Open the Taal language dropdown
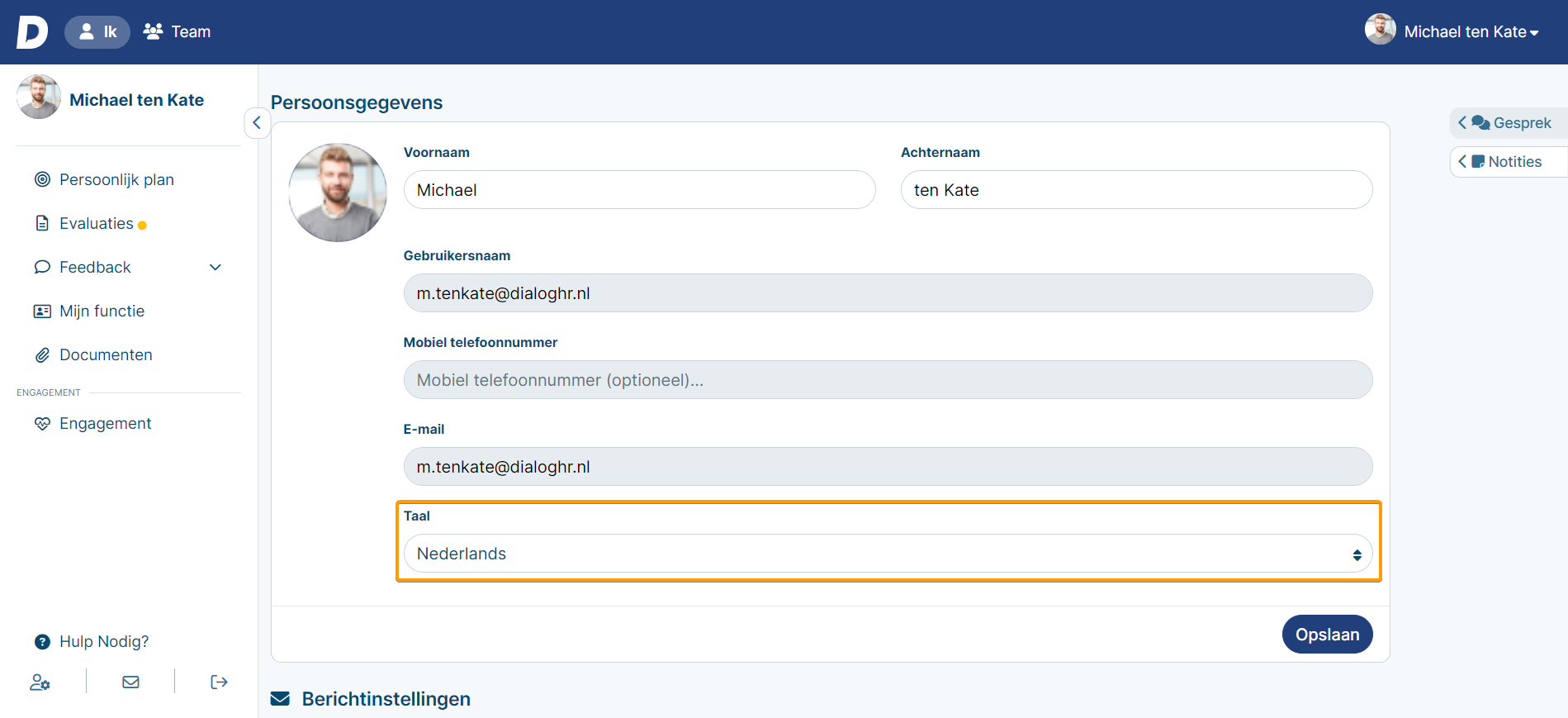 pyautogui.click(x=888, y=554)
